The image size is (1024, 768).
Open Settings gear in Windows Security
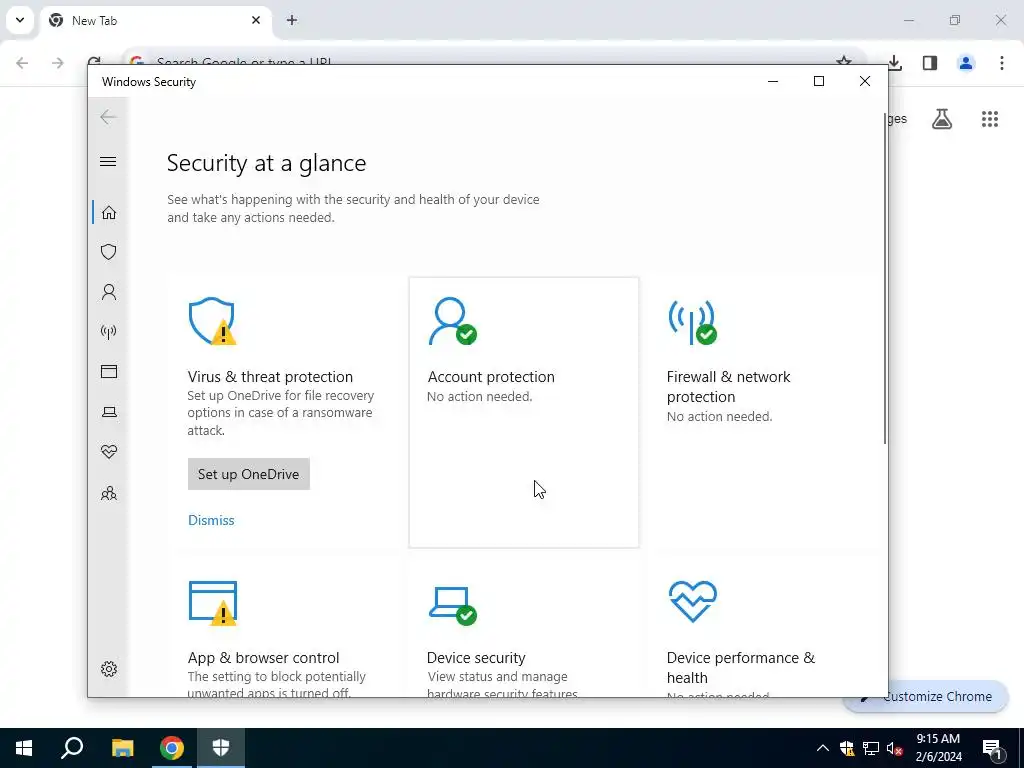pyautogui.click(x=109, y=669)
